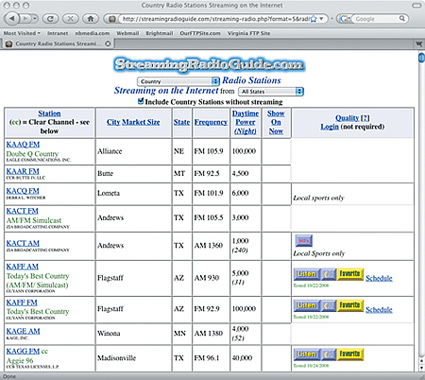Open the Brightmail bookmark
Screen dimensions: 425x380
tap(159, 33)
